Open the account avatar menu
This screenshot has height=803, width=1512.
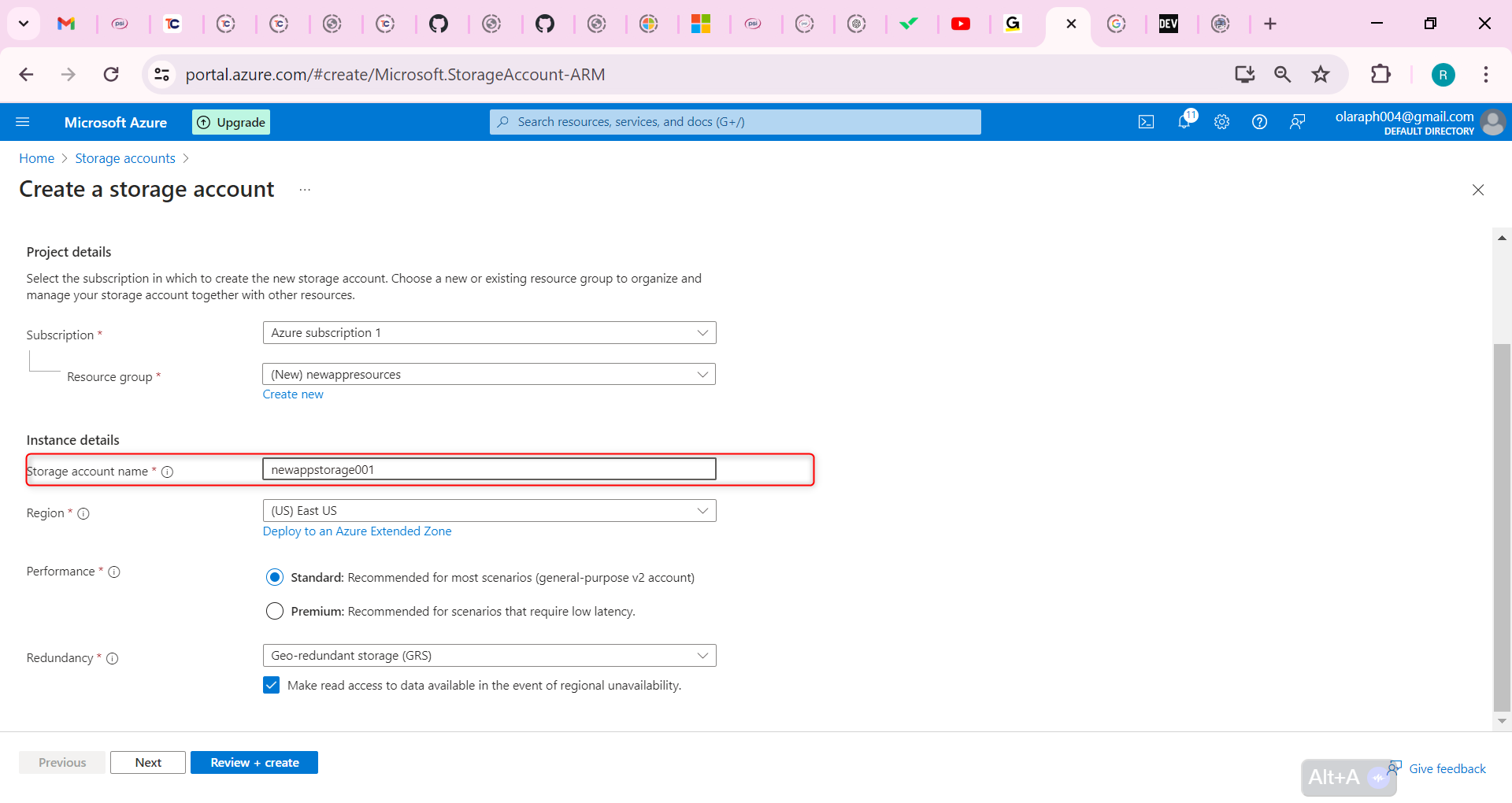point(1493,122)
